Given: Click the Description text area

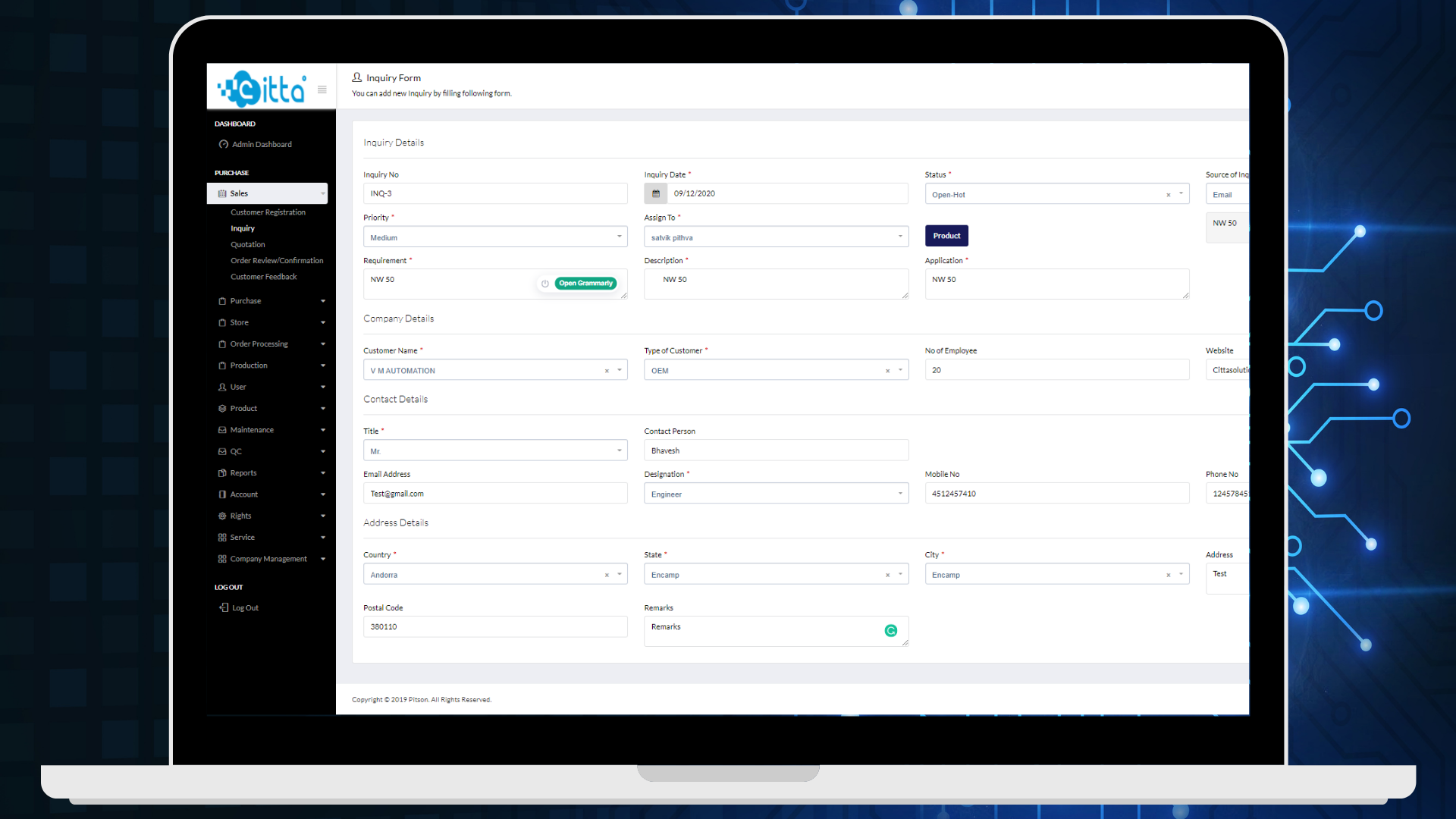Looking at the screenshot, I should (776, 284).
